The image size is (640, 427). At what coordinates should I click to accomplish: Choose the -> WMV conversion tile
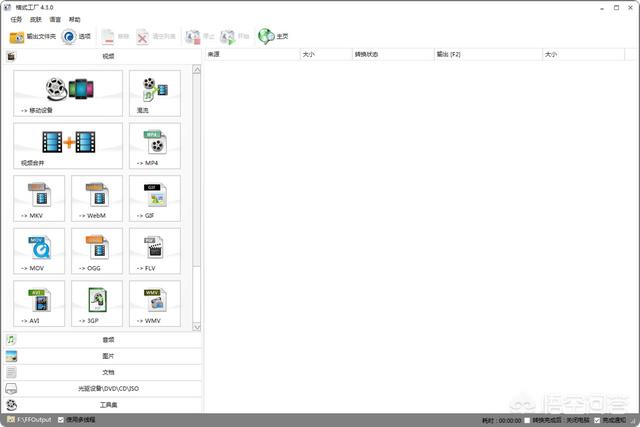[155, 303]
